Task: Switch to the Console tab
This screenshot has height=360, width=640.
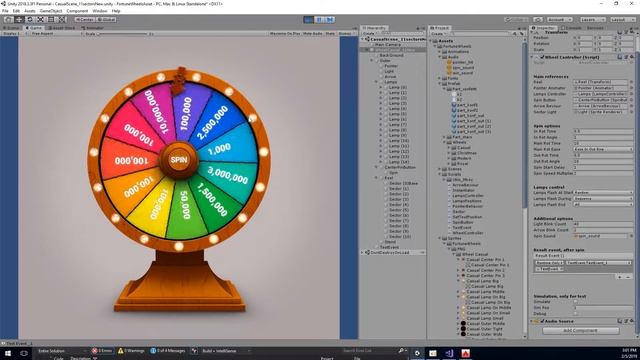Action: point(571,28)
